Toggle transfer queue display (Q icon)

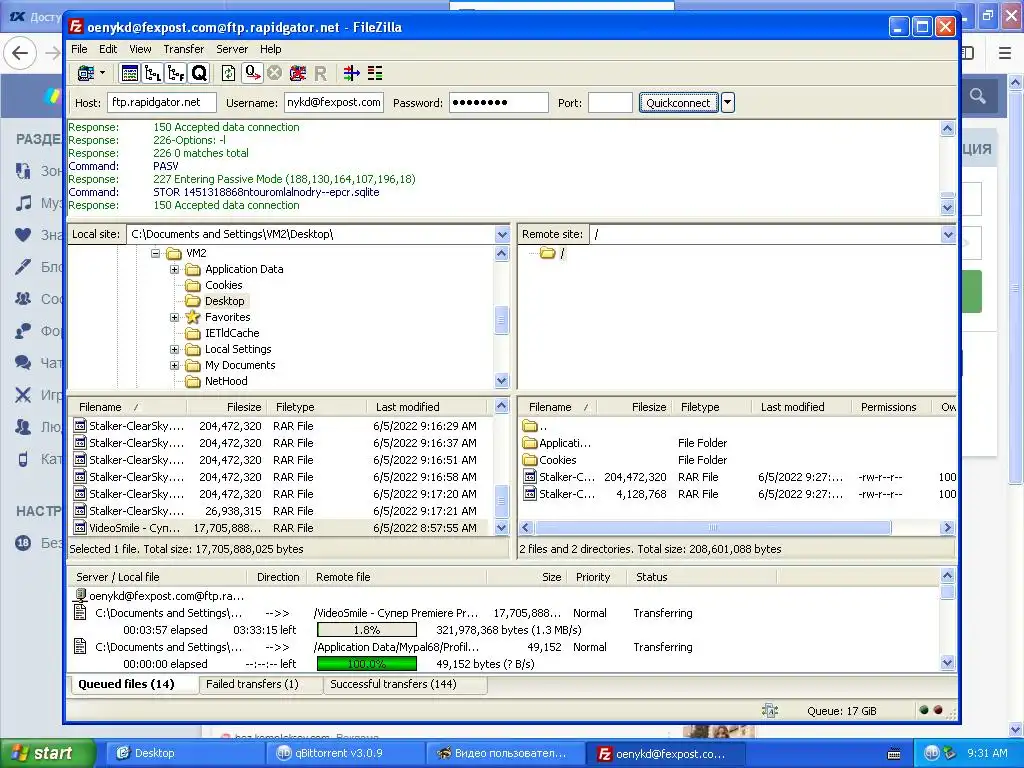[199, 73]
